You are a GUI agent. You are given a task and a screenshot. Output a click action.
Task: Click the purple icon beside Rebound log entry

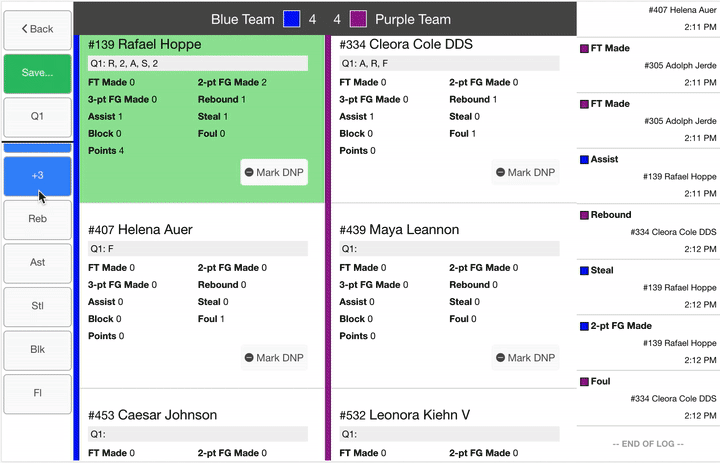[x=584, y=215]
